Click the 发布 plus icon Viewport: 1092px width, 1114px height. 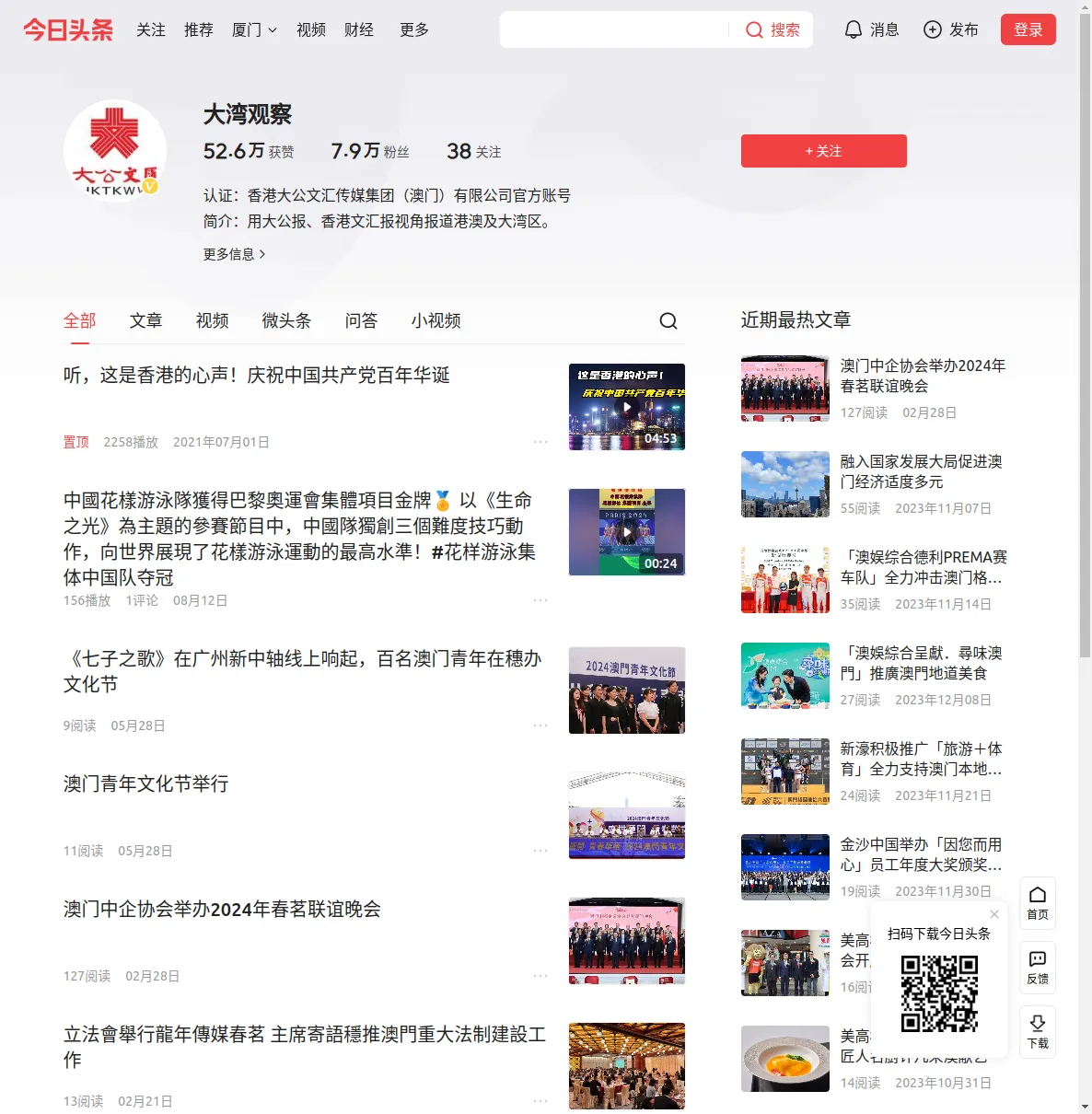(x=933, y=29)
